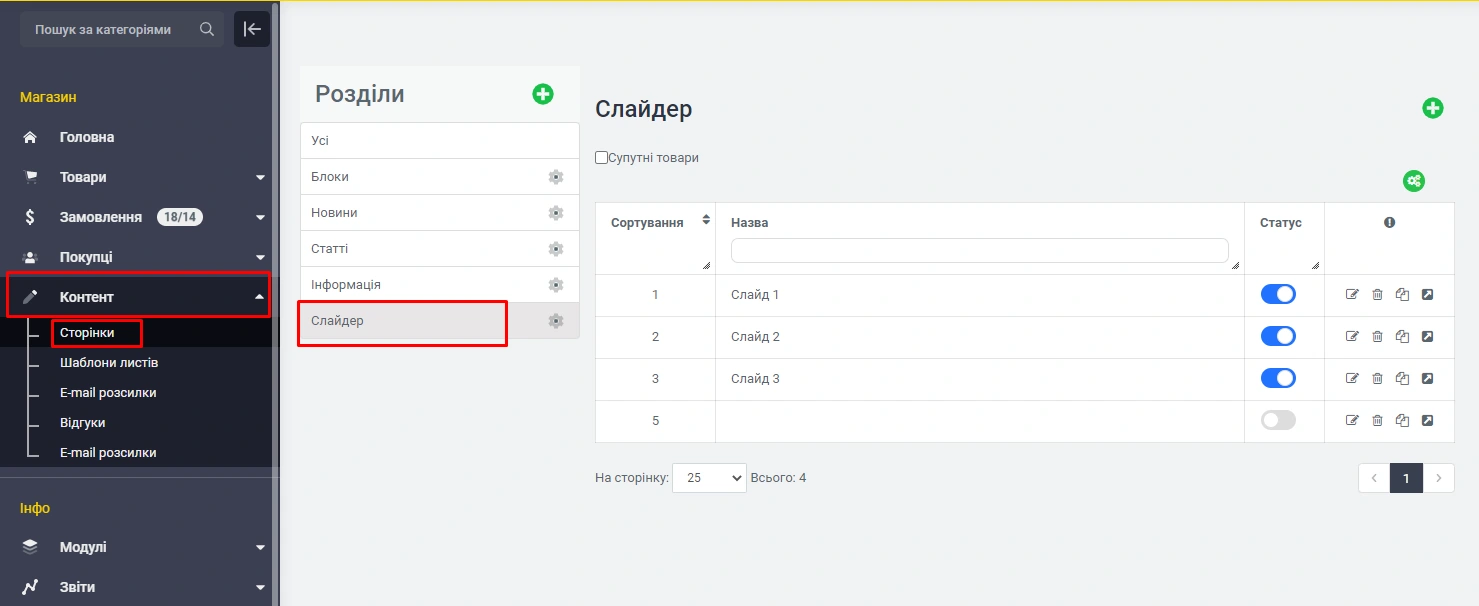Click the copy icon for Слайд 3
The image size is (1479, 606).
point(1402,378)
